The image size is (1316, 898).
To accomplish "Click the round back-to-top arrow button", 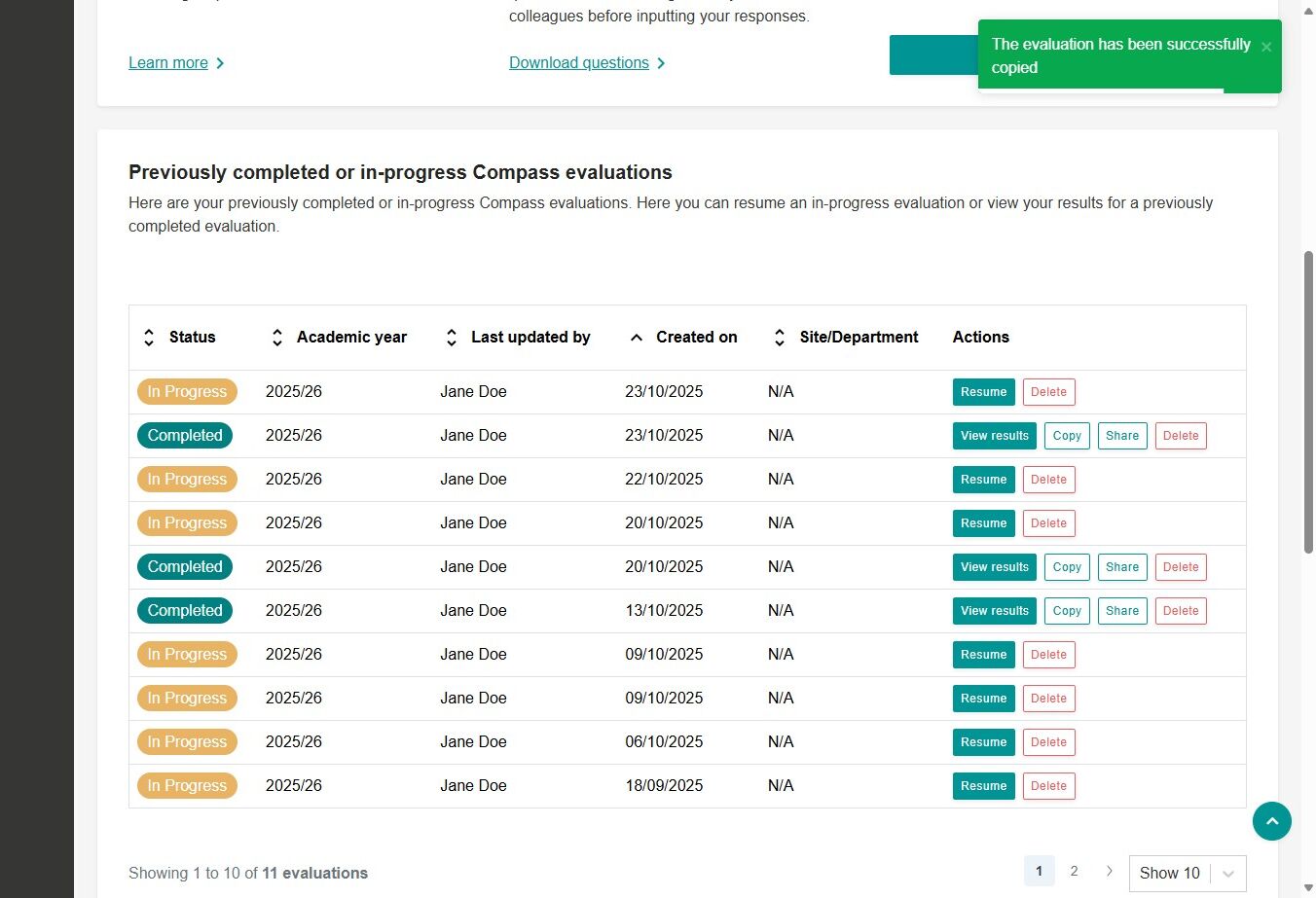I will click(1272, 821).
